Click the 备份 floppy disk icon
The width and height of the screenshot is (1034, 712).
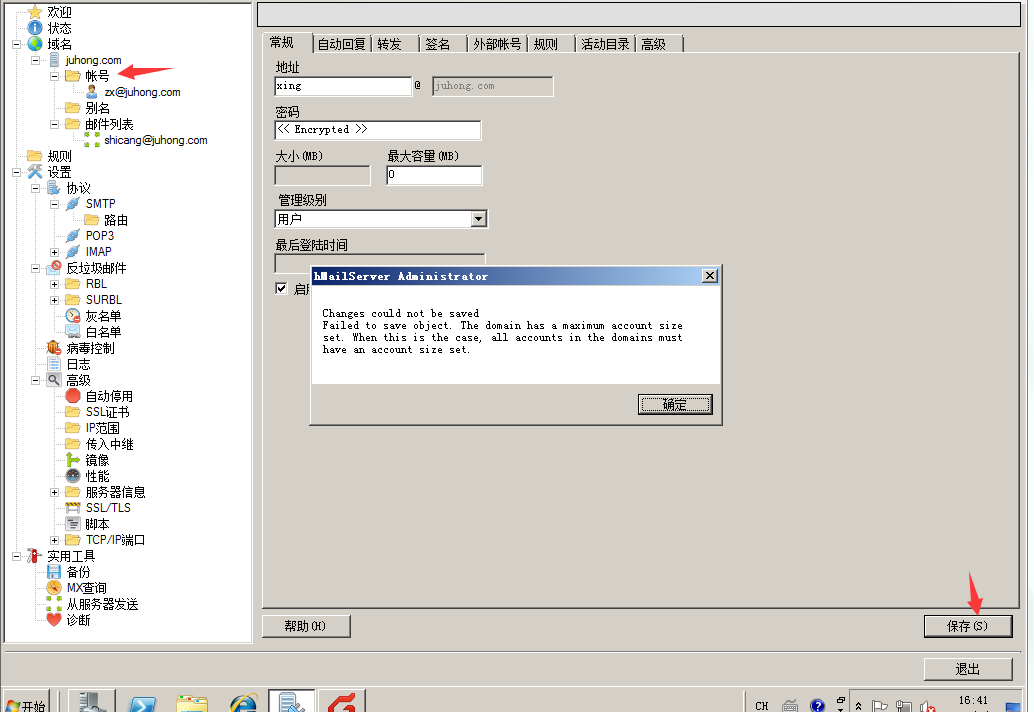(x=54, y=572)
